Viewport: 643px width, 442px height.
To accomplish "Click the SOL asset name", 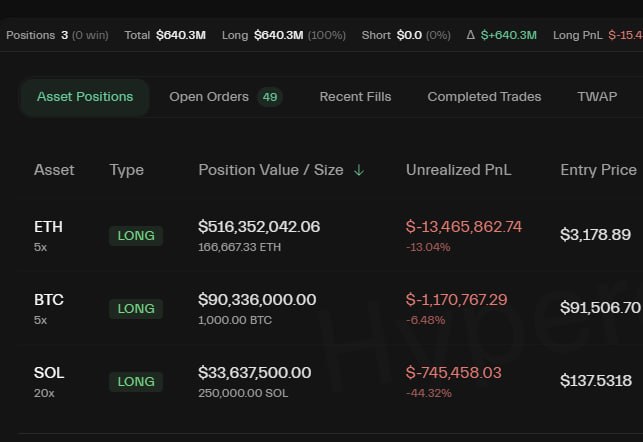I will [48, 373].
